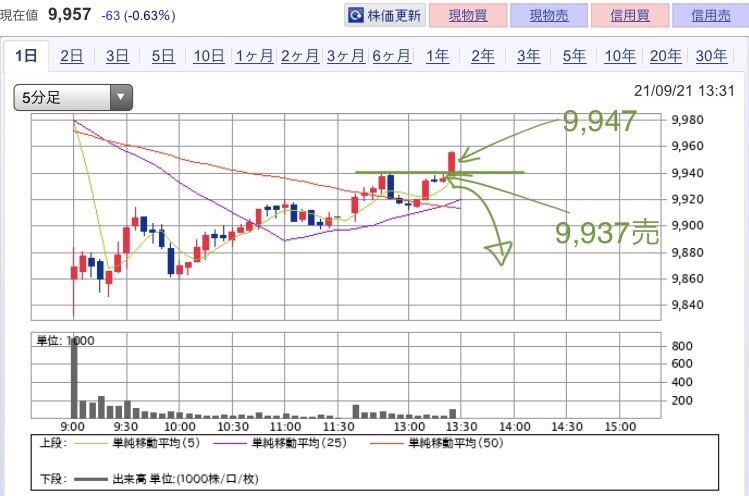Click the refresh icon on 株価更新
This screenshot has width=749, height=496.
356,15
